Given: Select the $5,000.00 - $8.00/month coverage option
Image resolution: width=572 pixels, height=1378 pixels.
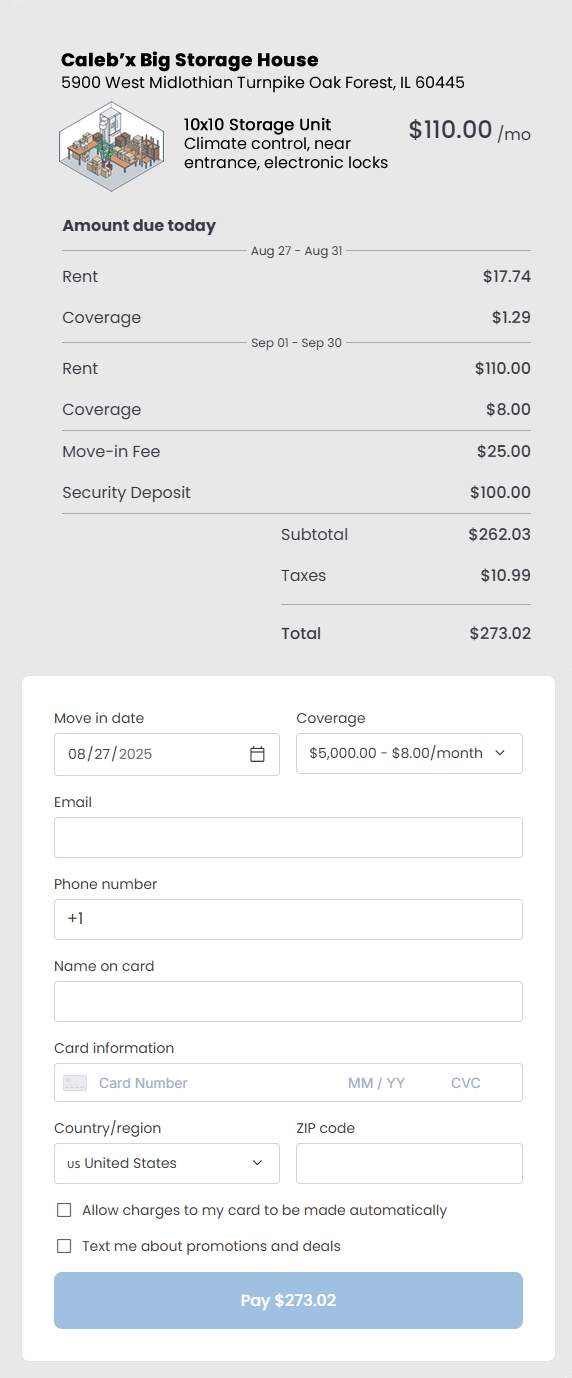Looking at the screenshot, I should (x=409, y=753).
